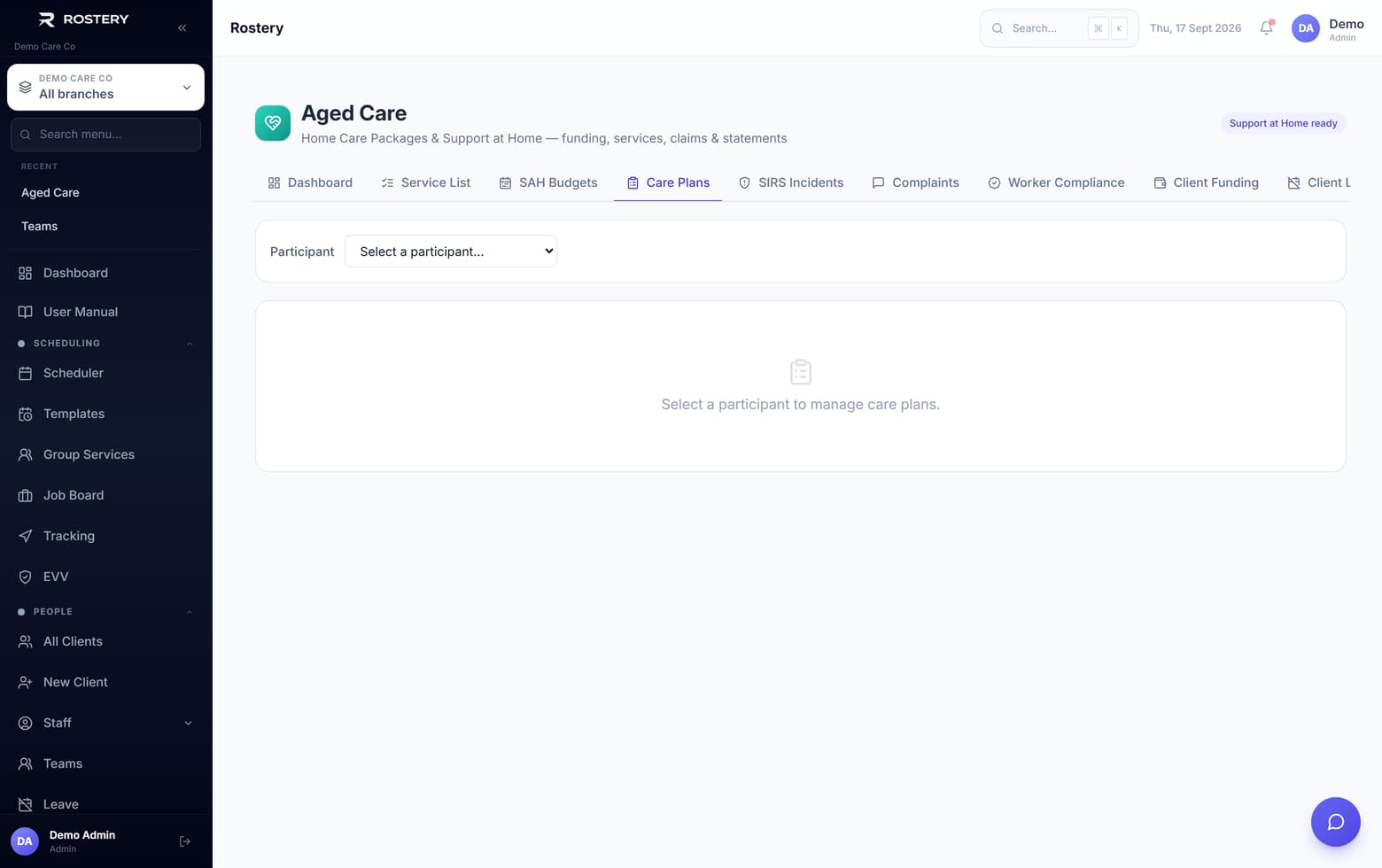
Task: Click the date Thu, 17 Sept 2026
Action: 1195,28
